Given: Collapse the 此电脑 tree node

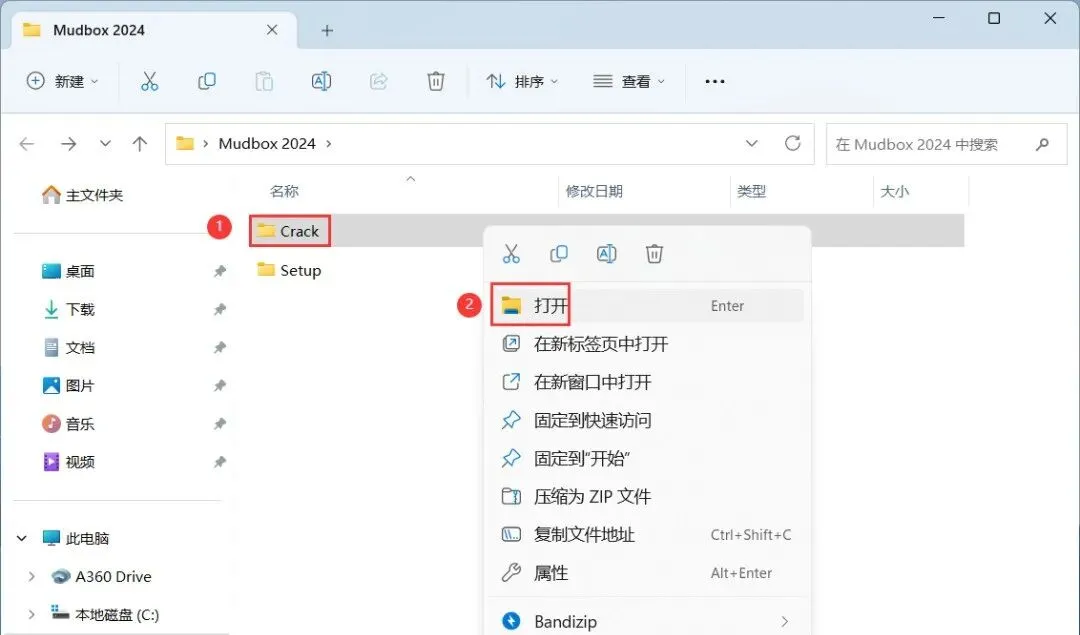Looking at the screenshot, I should [x=22, y=538].
